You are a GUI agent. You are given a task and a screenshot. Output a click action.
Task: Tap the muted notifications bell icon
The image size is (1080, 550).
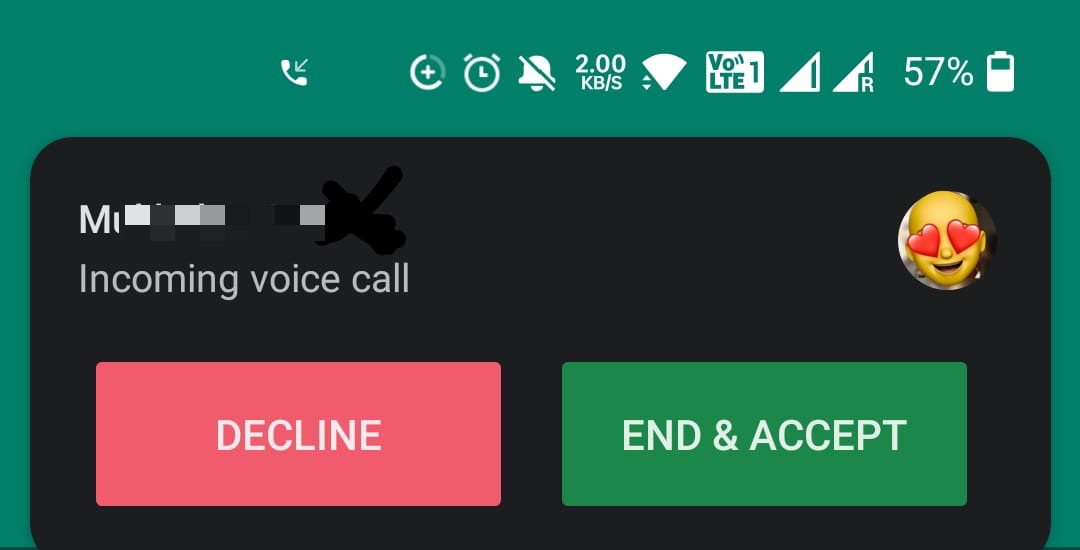[x=537, y=72]
